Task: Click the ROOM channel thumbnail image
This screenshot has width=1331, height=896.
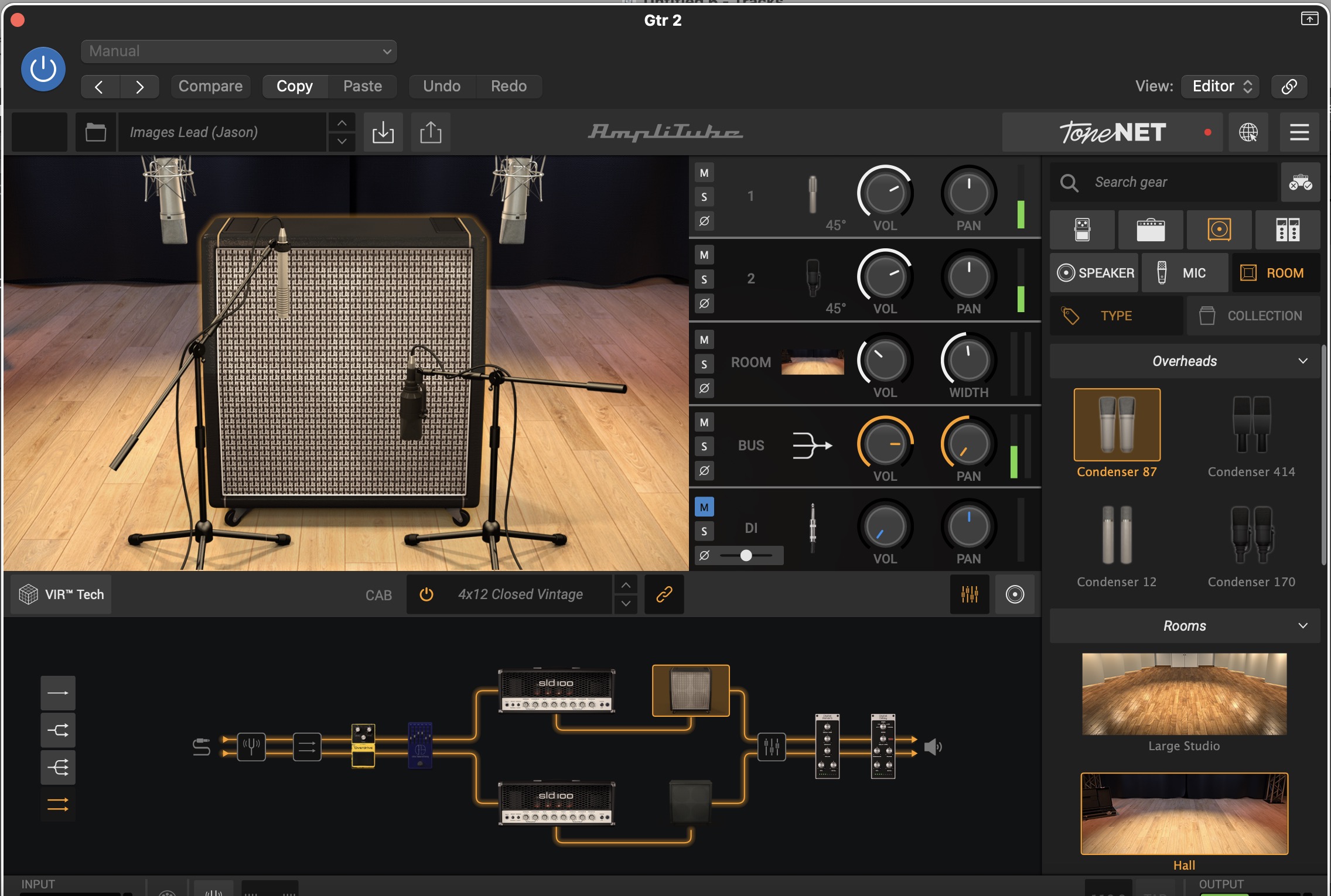Action: click(813, 362)
